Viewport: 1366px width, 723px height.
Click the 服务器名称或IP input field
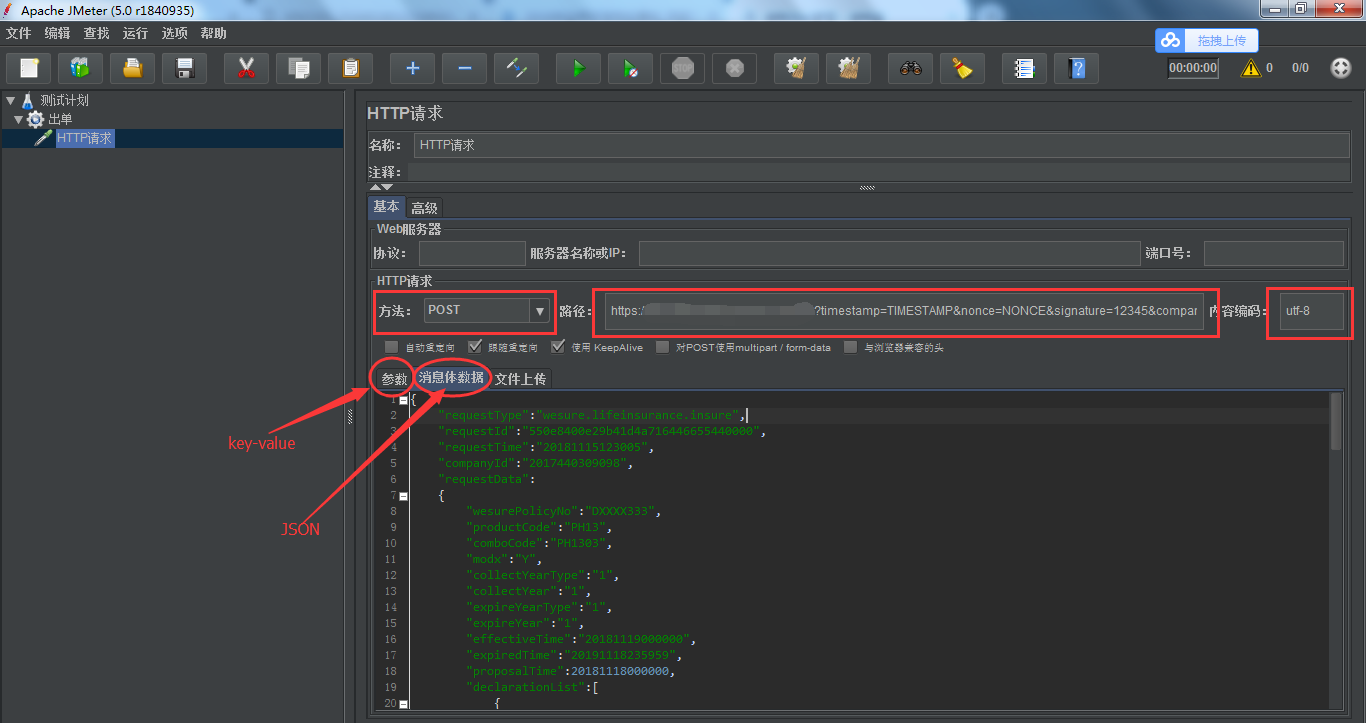tap(889, 253)
